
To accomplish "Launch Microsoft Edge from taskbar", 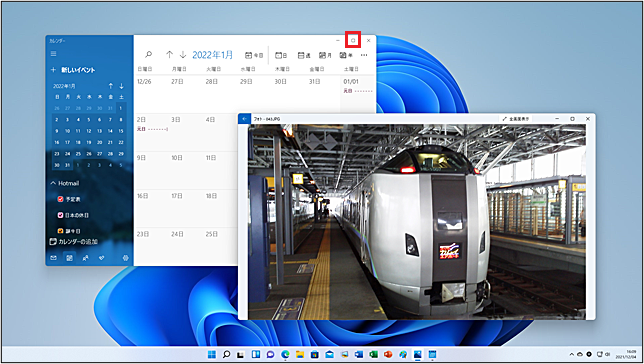I will pyautogui.click(x=285, y=354).
